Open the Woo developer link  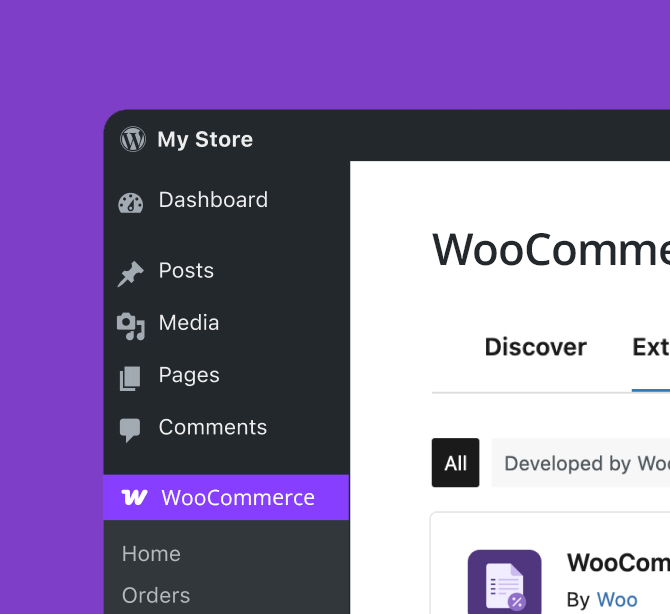pos(617,599)
